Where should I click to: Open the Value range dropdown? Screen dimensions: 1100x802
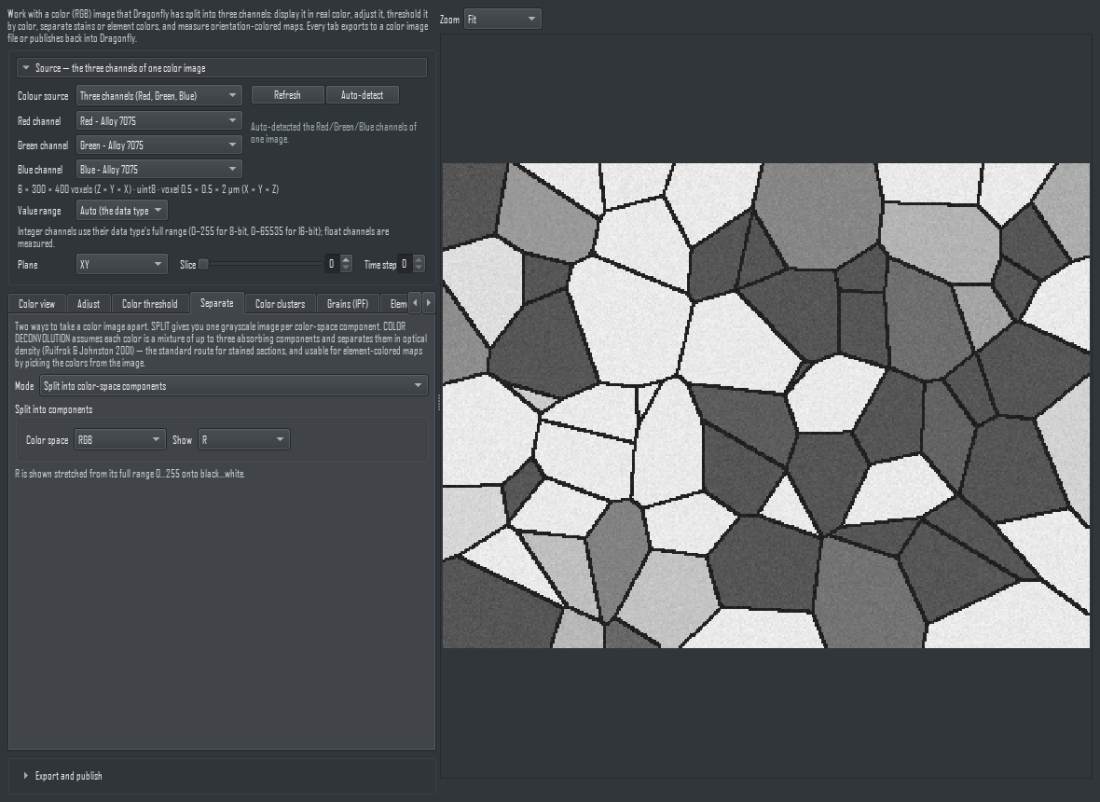click(x=121, y=210)
